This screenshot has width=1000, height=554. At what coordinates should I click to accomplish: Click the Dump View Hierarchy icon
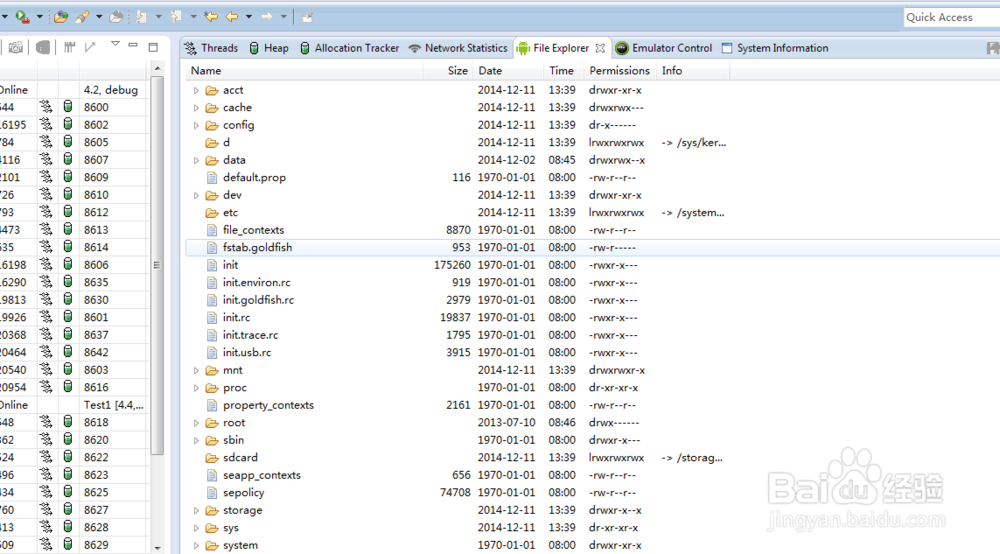[70, 48]
